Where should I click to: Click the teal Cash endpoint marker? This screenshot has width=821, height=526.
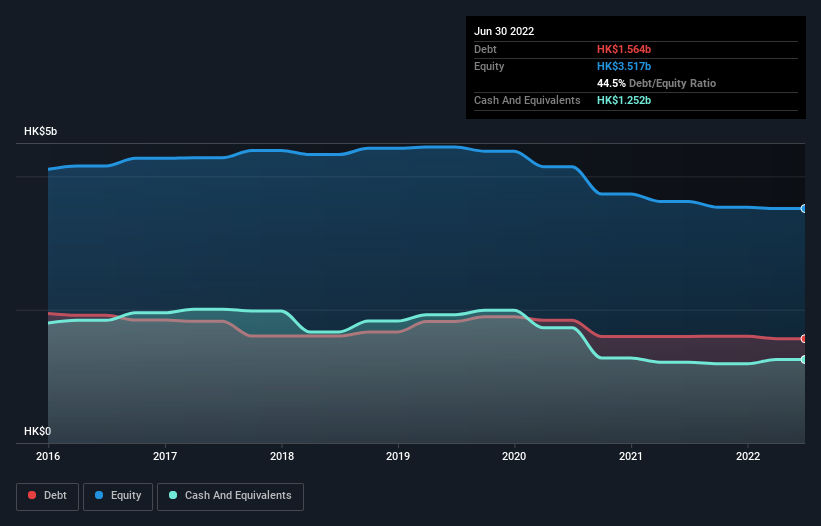click(803, 360)
